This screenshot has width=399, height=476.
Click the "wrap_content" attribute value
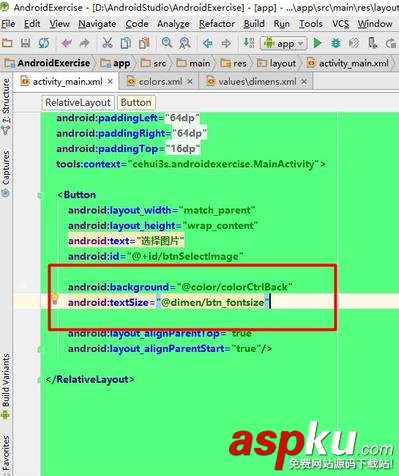[x=220, y=226]
